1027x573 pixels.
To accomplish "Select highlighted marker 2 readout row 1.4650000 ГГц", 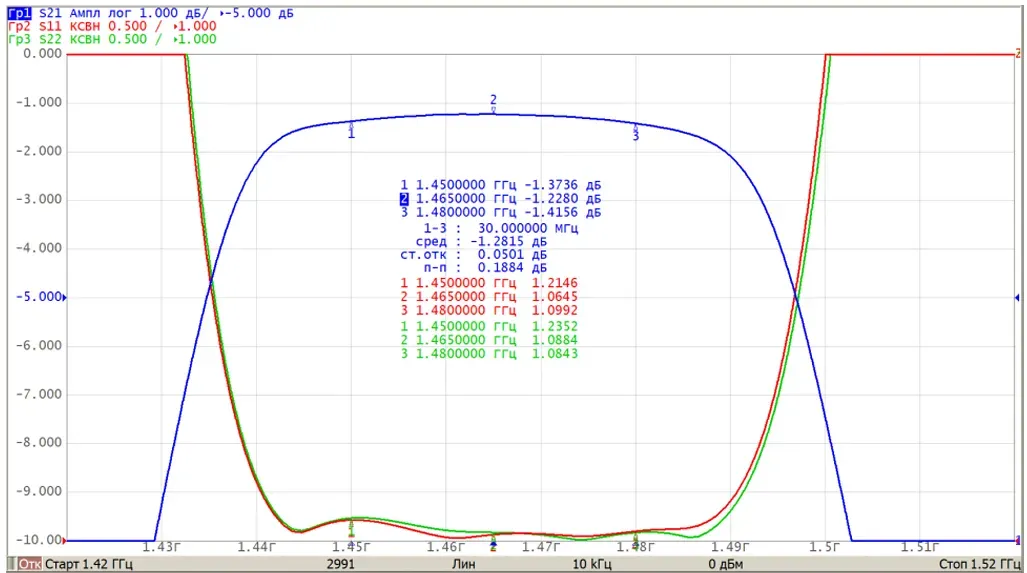I will [500, 199].
